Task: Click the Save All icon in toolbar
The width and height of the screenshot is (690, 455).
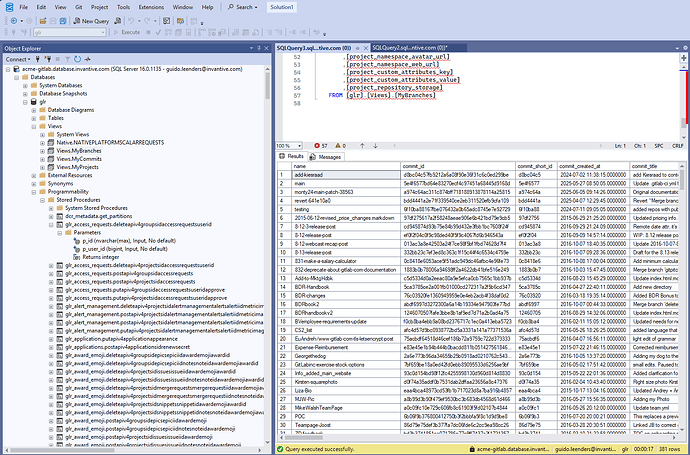Action: 63,21
